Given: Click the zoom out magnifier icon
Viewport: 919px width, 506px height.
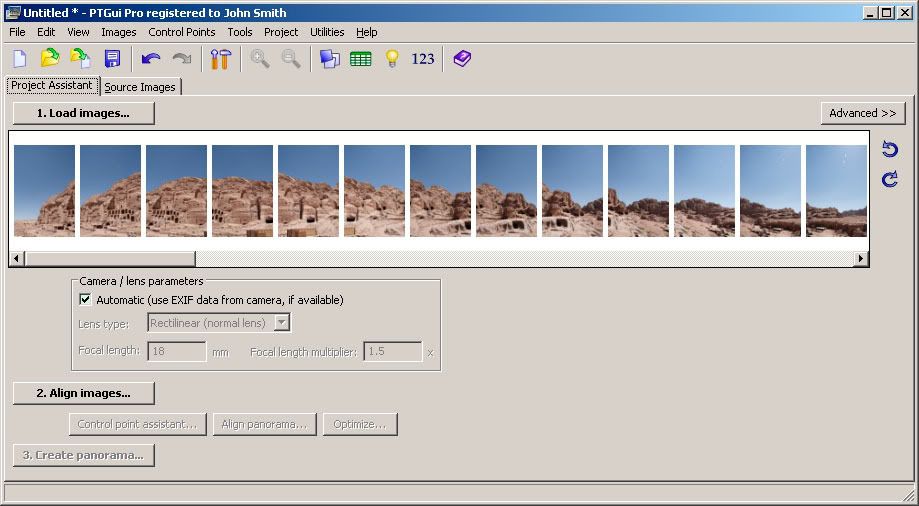Looking at the screenshot, I should [291, 59].
